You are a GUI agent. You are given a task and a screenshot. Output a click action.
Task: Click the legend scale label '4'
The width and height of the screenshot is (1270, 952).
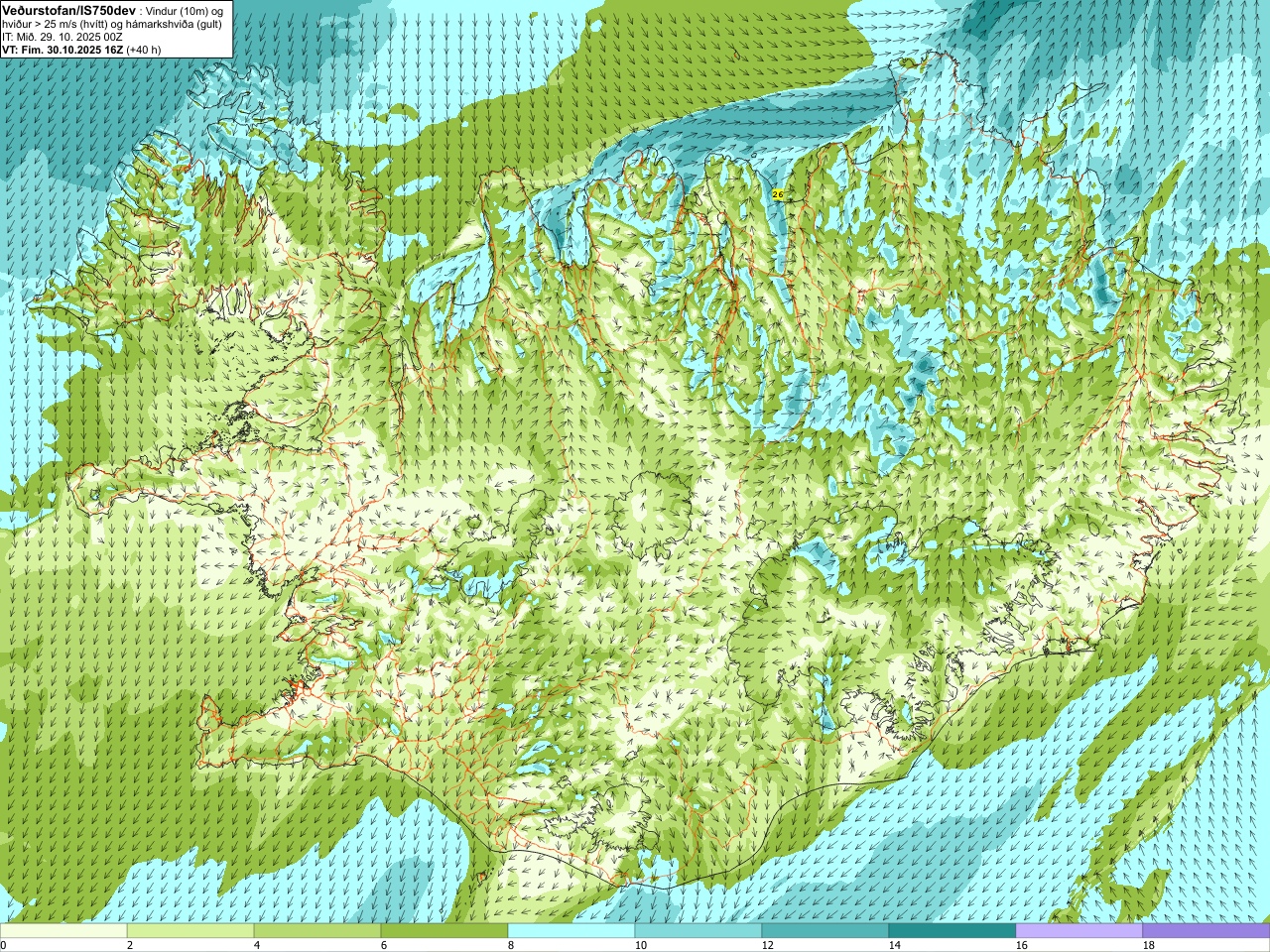pyautogui.click(x=257, y=945)
